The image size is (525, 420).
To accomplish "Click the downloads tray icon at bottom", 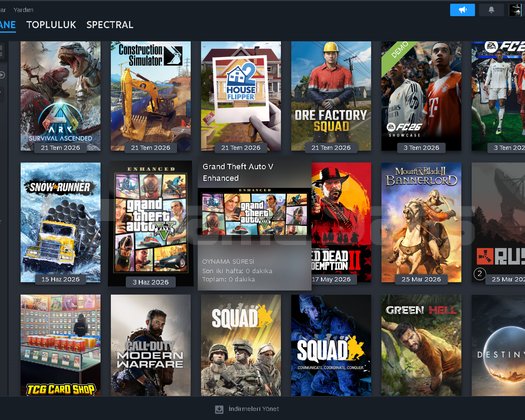I will coord(219,409).
